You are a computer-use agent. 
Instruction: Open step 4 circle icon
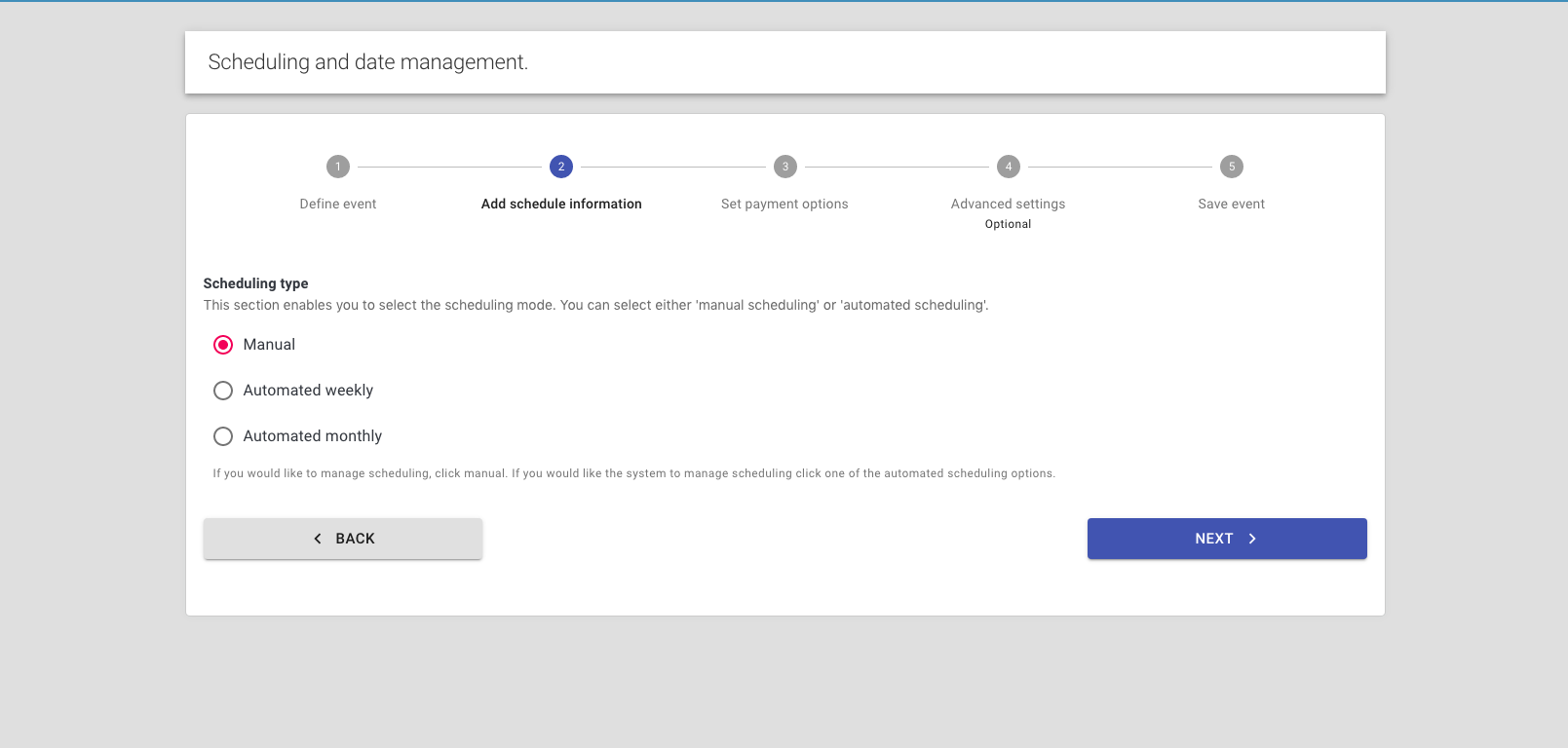pos(1009,167)
